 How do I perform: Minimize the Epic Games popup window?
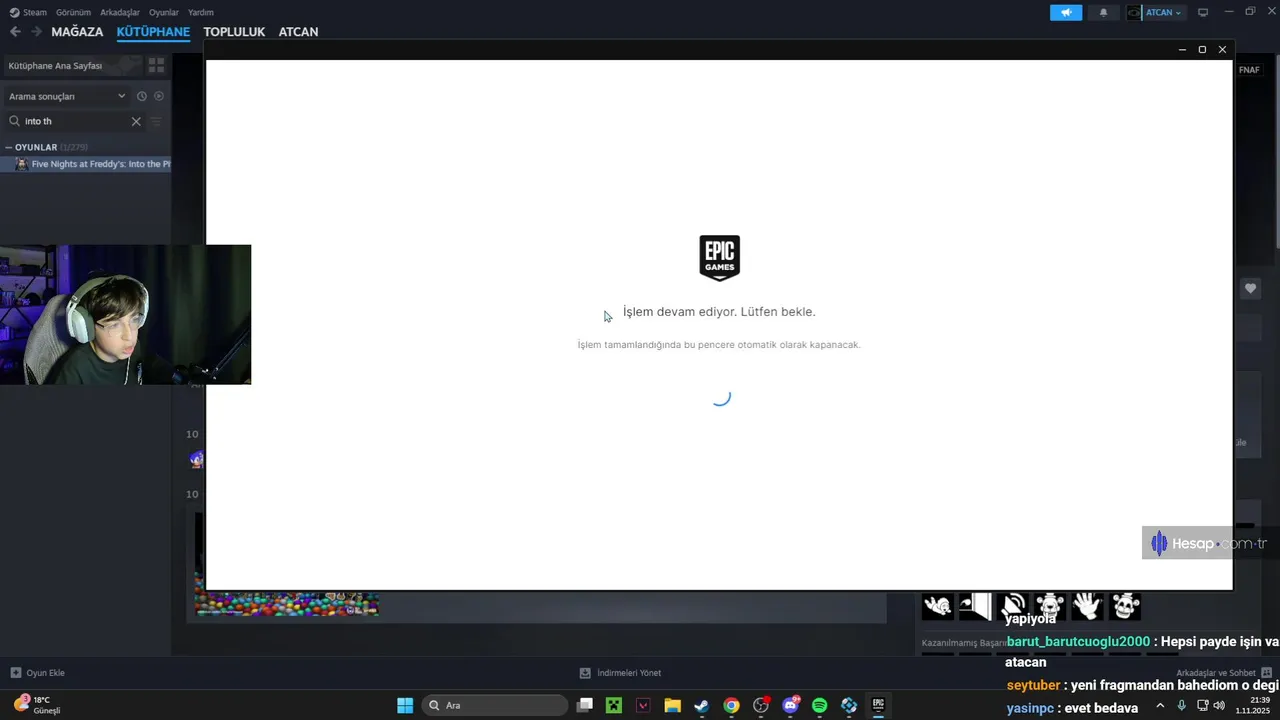[1182, 49]
